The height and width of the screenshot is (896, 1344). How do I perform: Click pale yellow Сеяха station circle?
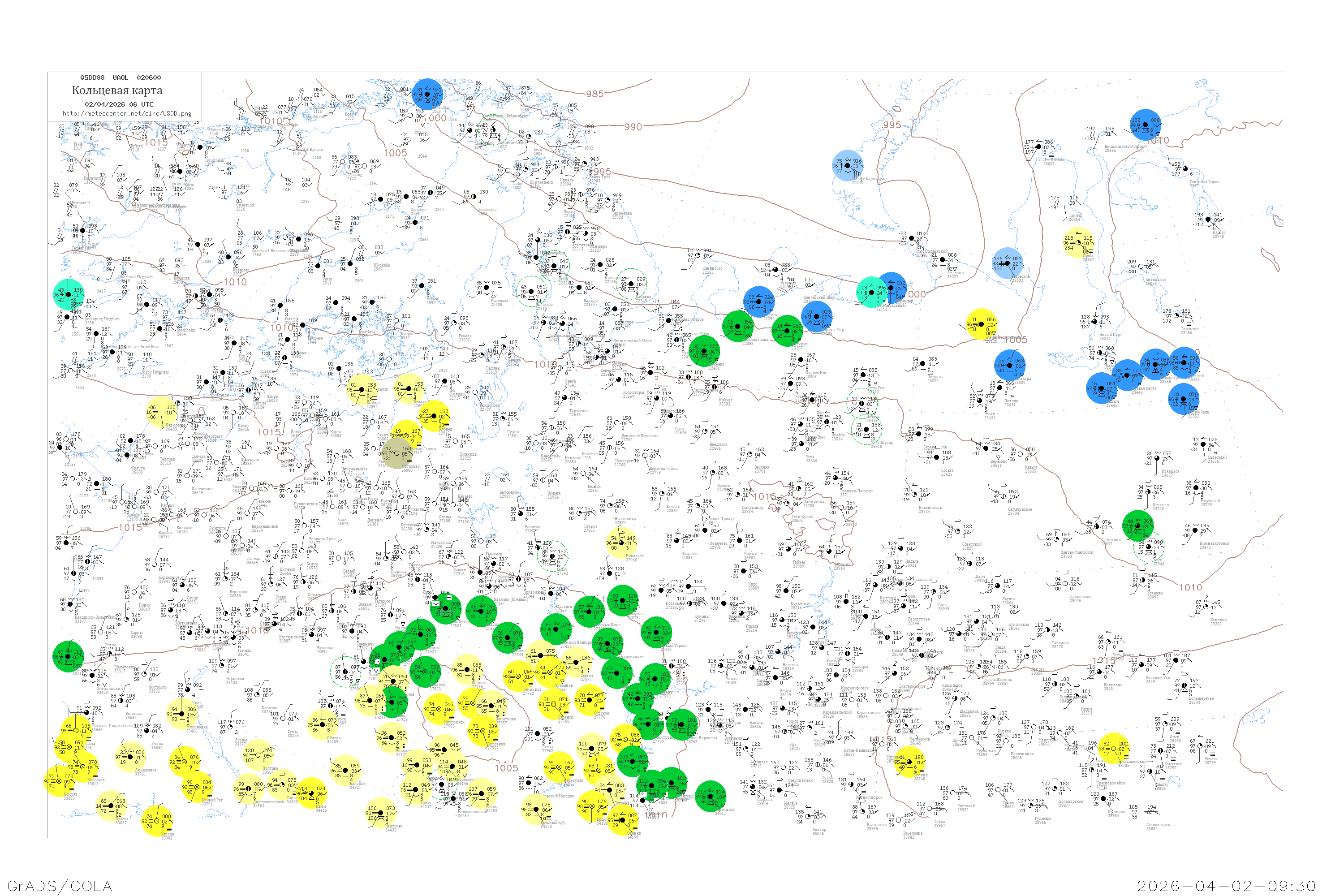click(1078, 243)
